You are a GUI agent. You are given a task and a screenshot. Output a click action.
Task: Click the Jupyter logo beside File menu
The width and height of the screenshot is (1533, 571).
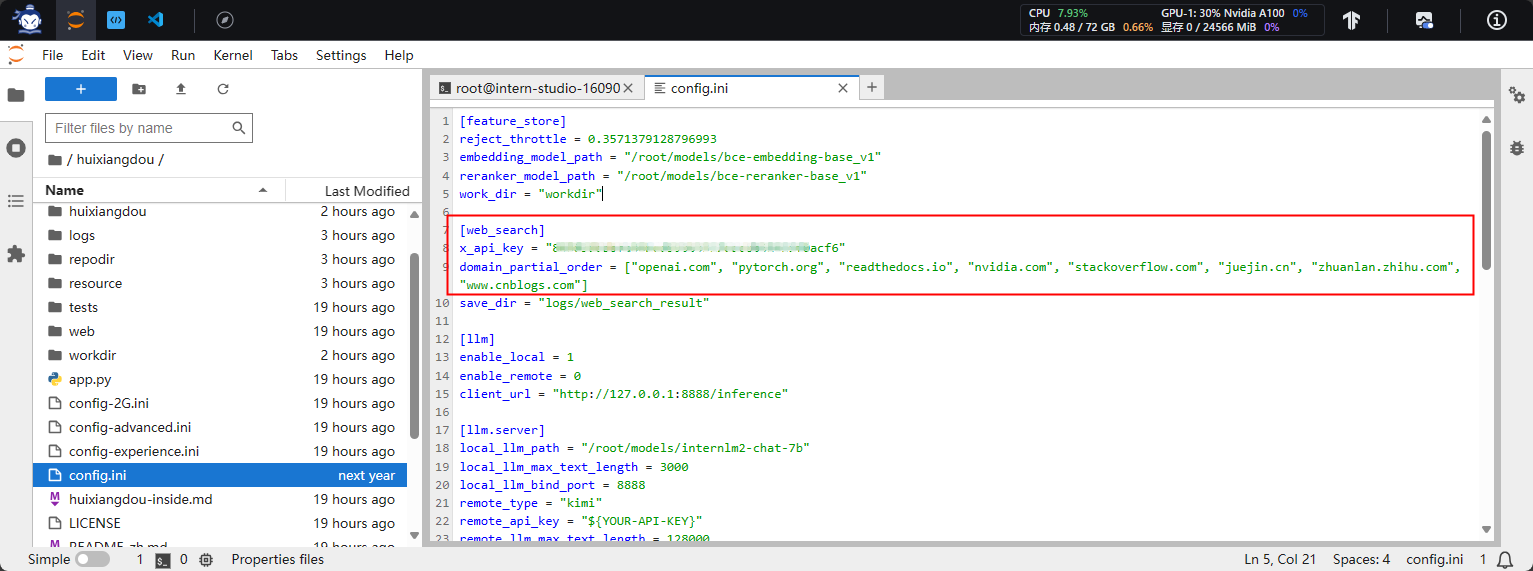(x=16, y=55)
